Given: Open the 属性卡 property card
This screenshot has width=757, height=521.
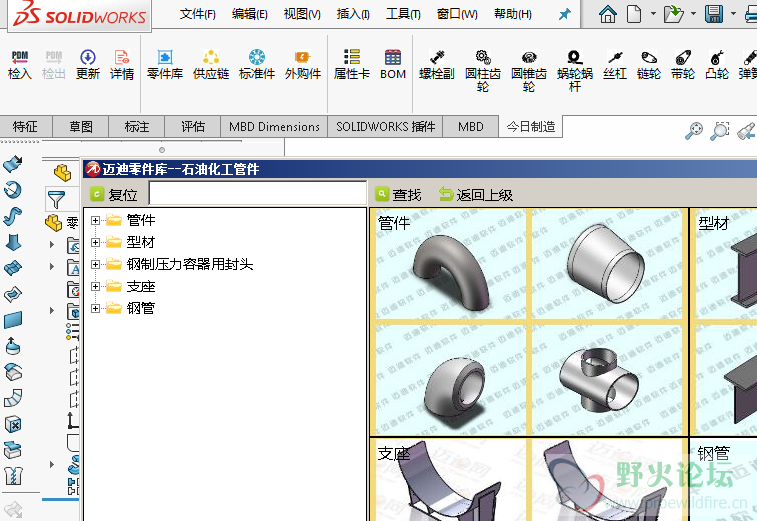Looking at the screenshot, I should pyautogui.click(x=352, y=65).
